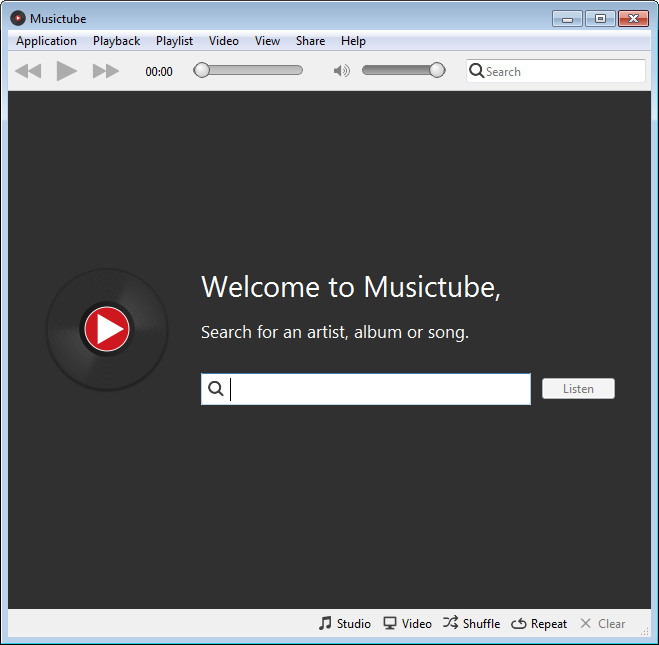The height and width of the screenshot is (645, 659).
Task: Mute audio via the speaker icon
Action: point(341,71)
